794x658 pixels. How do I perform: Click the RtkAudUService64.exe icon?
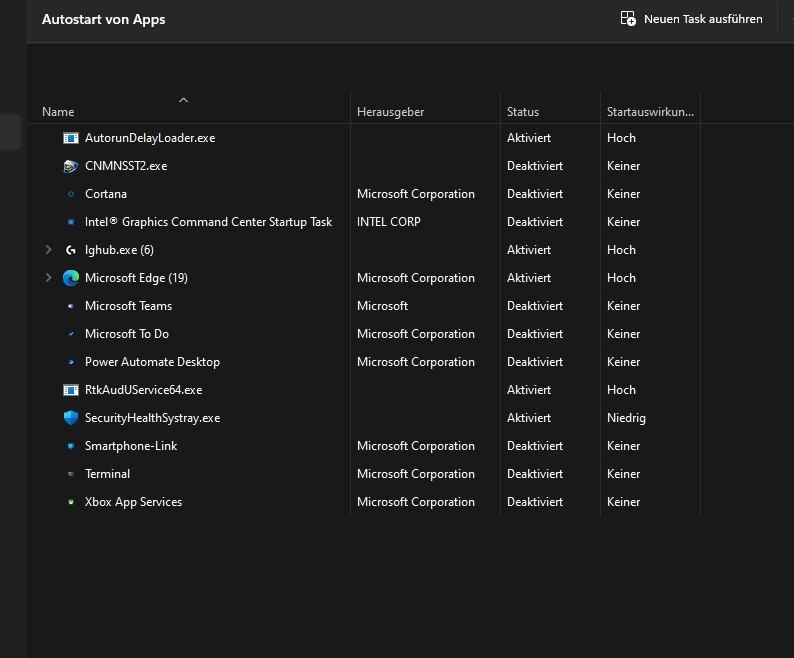(70, 390)
